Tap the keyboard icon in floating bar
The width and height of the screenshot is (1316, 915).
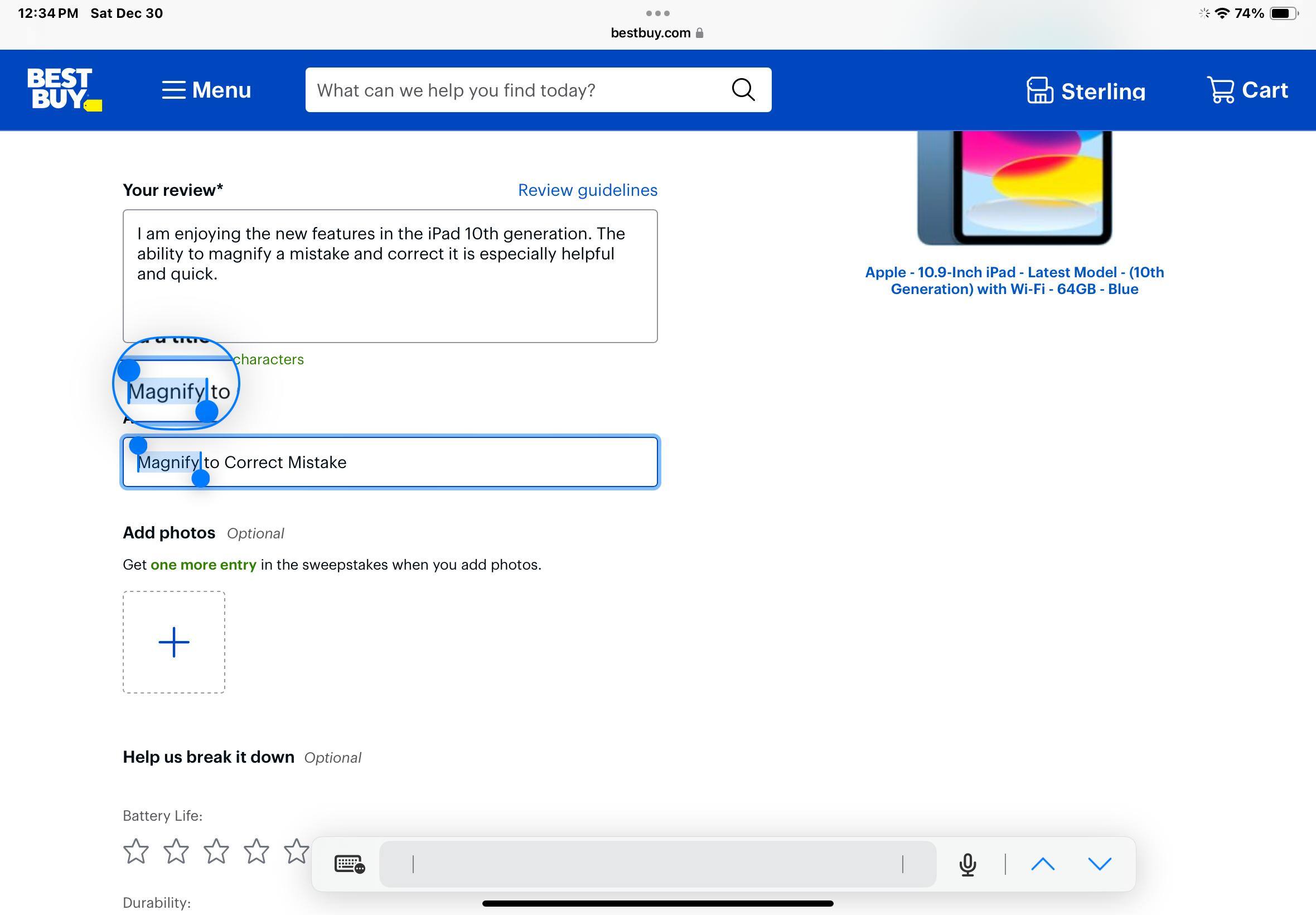tap(350, 864)
